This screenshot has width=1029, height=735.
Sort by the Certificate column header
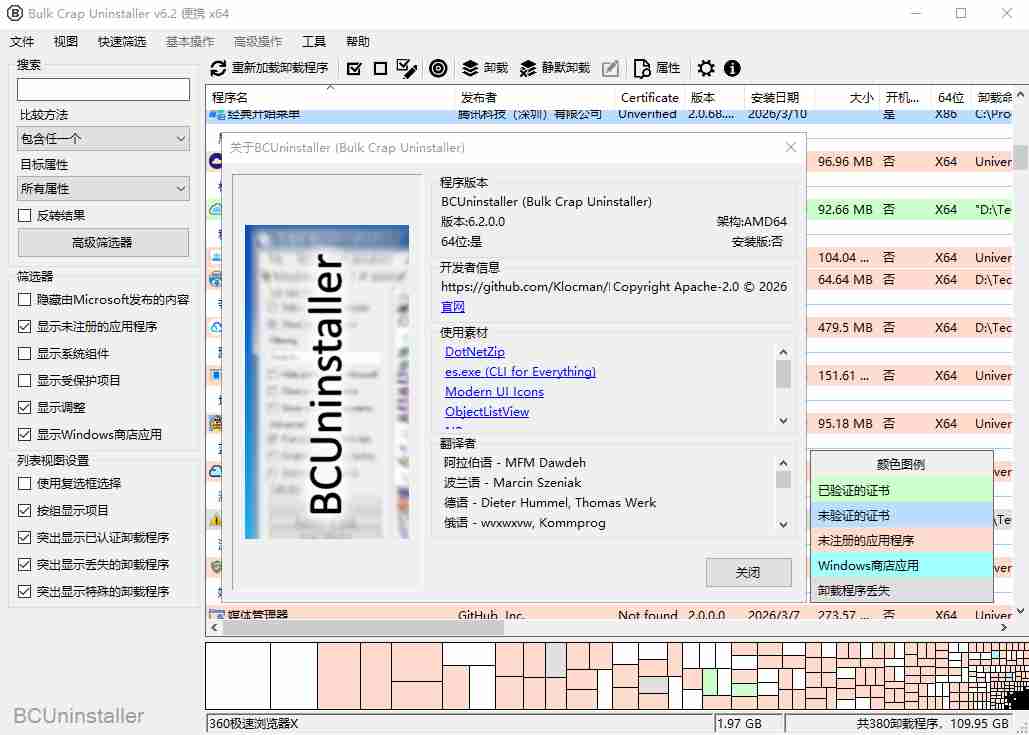(x=650, y=97)
